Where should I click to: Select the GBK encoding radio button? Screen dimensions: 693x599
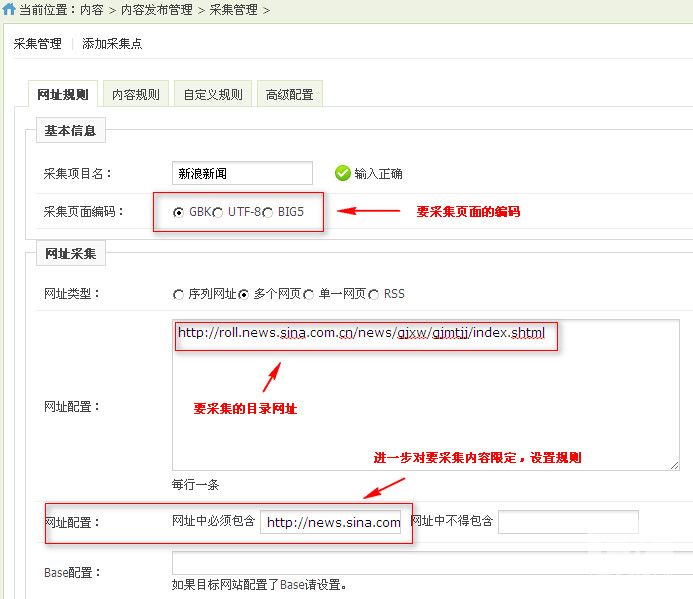point(179,213)
